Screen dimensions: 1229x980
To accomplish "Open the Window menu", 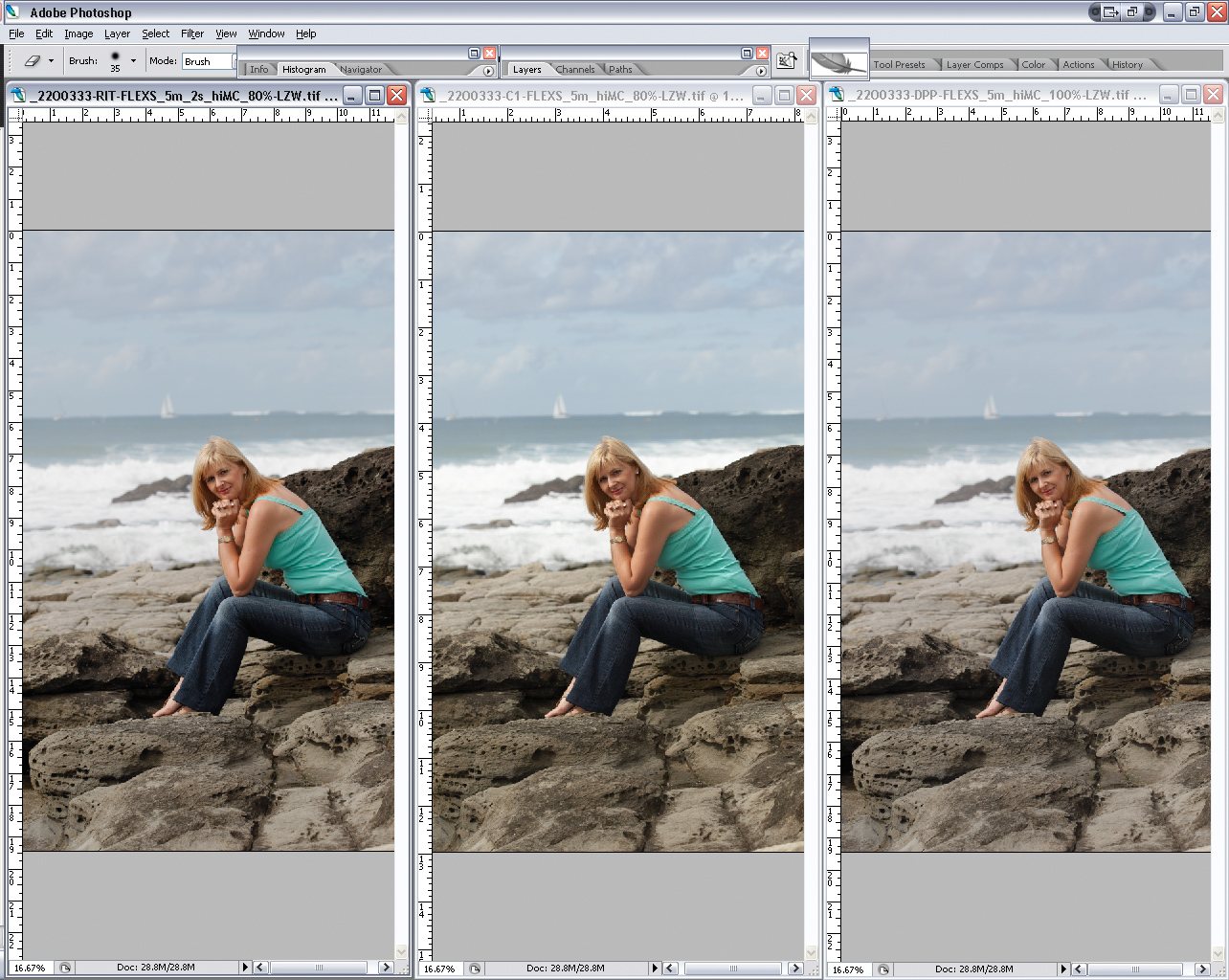I will [x=266, y=33].
